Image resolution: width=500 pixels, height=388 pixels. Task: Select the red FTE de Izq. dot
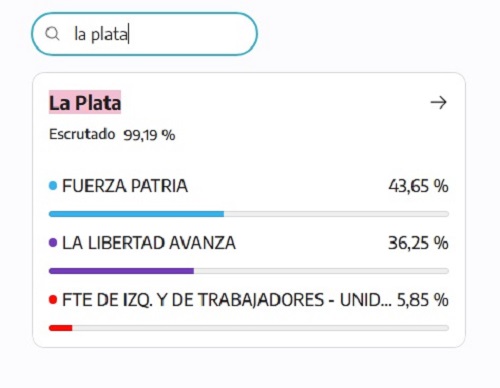pyautogui.click(x=53, y=300)
